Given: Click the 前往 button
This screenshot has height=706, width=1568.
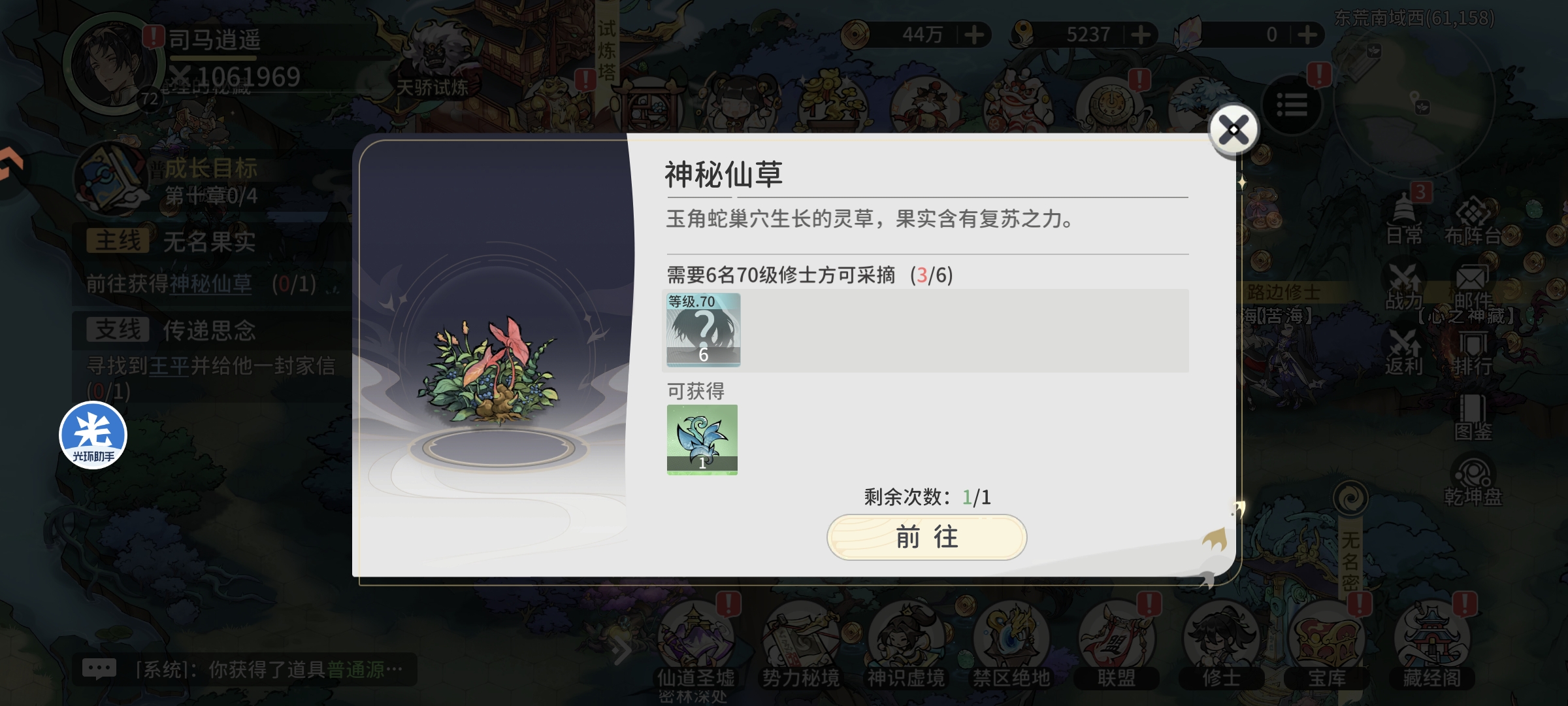Looking at the screenshot, I should point(926,537).
